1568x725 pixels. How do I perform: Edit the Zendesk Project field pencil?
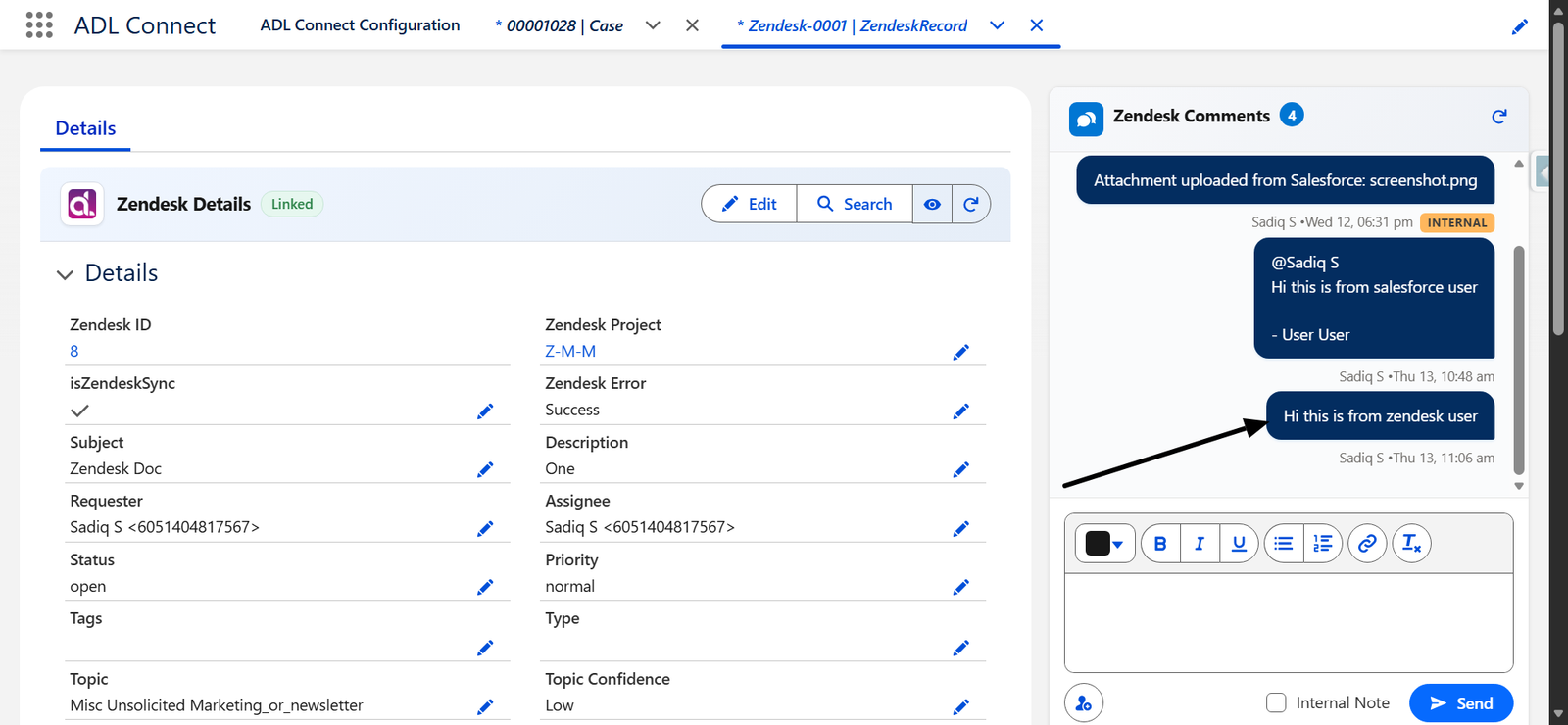[x=960, y=352]
